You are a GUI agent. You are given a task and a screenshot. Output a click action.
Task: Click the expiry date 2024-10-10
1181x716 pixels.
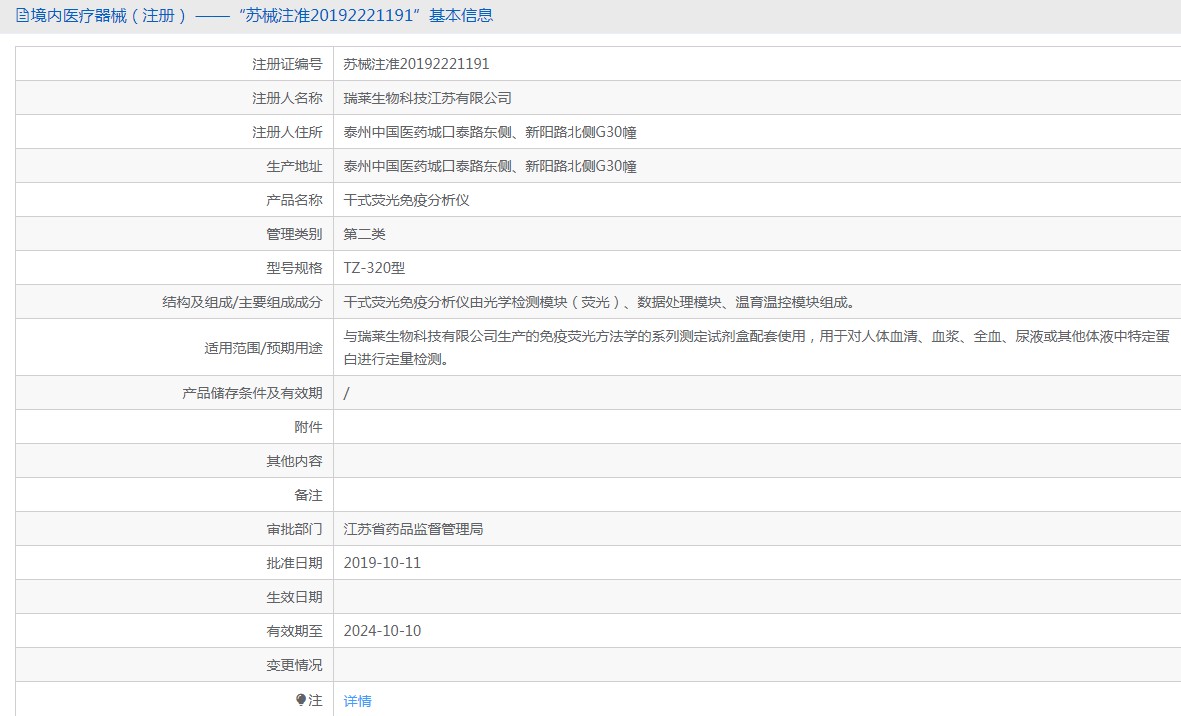[x=382, y=631]
